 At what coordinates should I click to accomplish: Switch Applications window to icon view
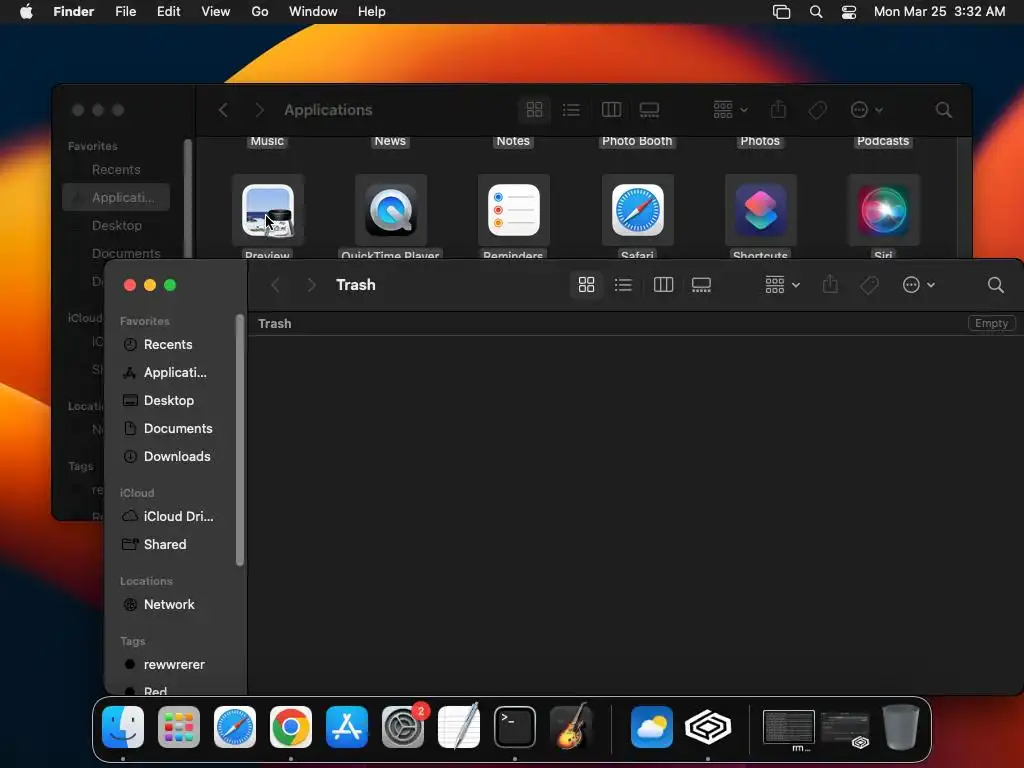click(x=534, y=110)
